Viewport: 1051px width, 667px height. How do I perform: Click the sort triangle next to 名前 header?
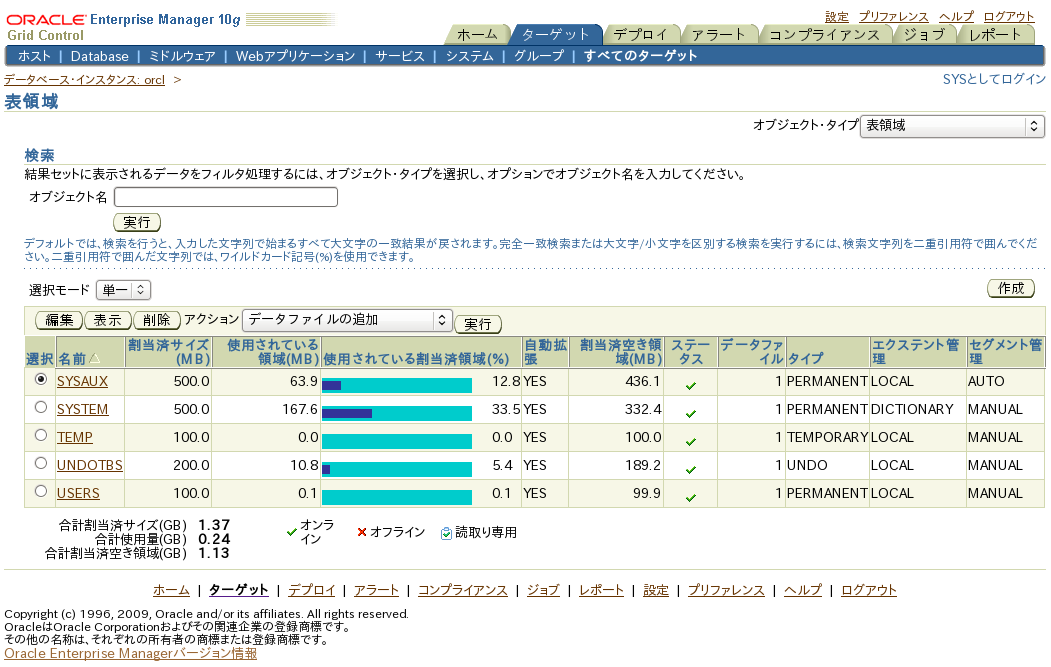click(95, 359)
